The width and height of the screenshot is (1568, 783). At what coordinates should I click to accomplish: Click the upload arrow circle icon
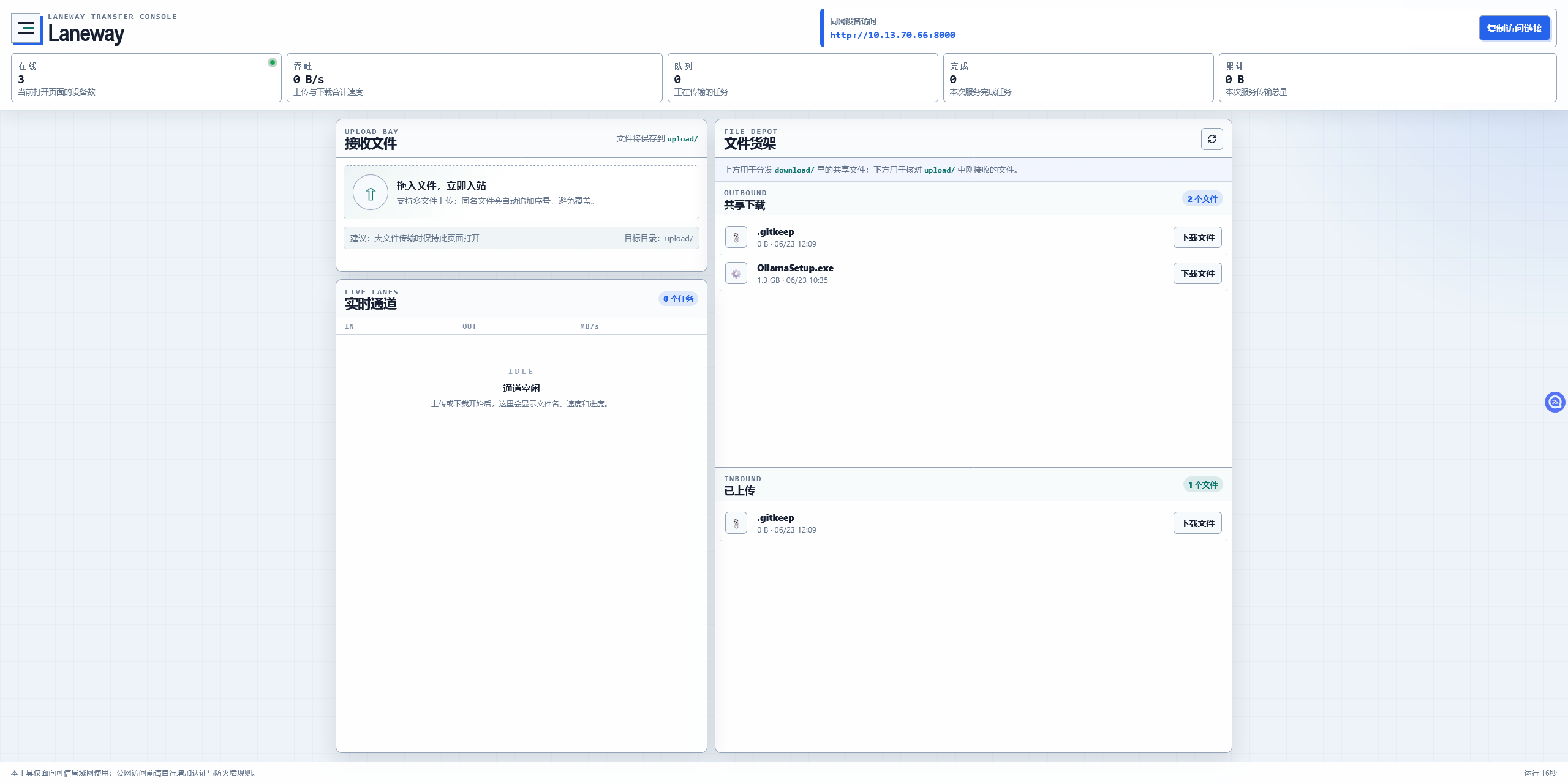pos(371,192)
